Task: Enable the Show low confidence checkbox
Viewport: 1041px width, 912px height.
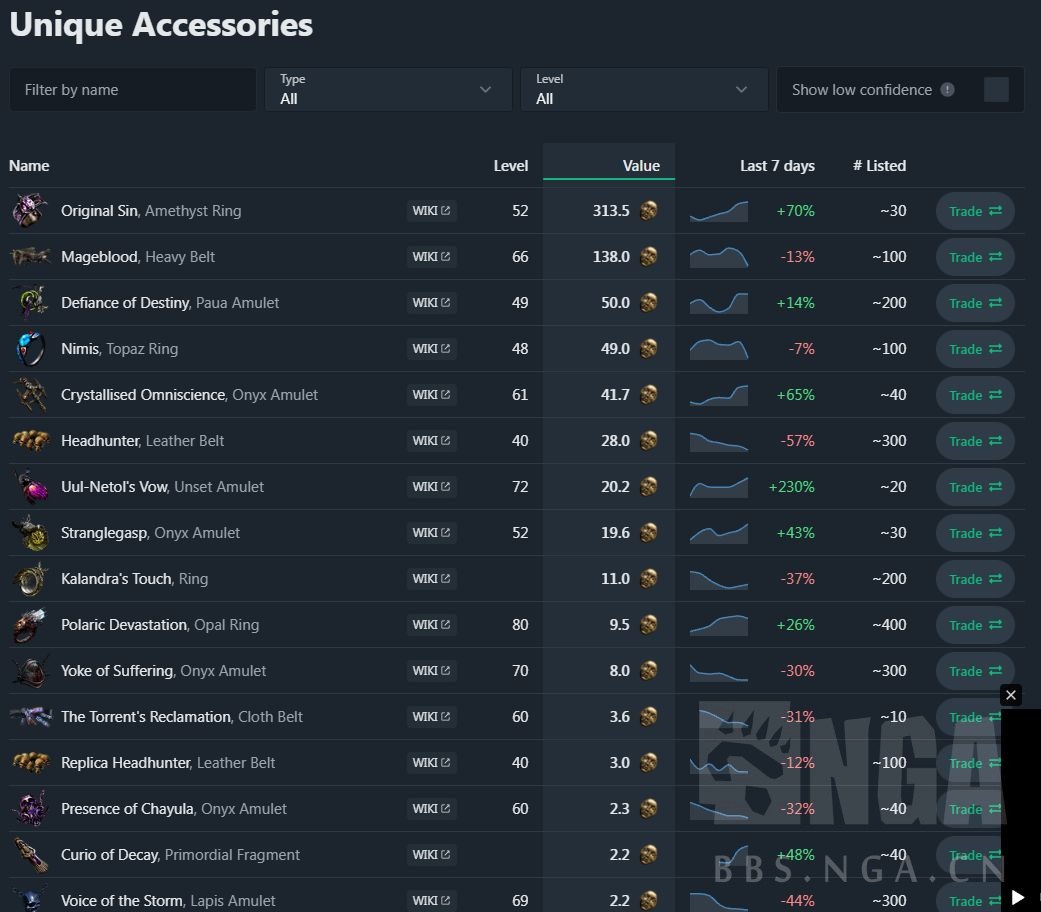Action: (996, 90)
